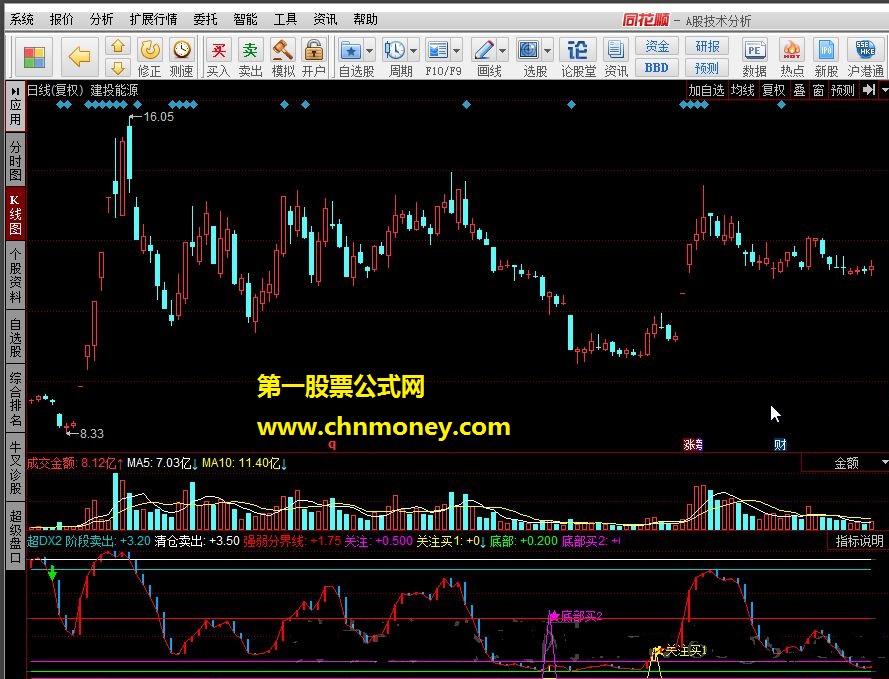Toggle 窗 multi-window mode
The width and height of the screenshot is (889, 679).
(818, 90)
